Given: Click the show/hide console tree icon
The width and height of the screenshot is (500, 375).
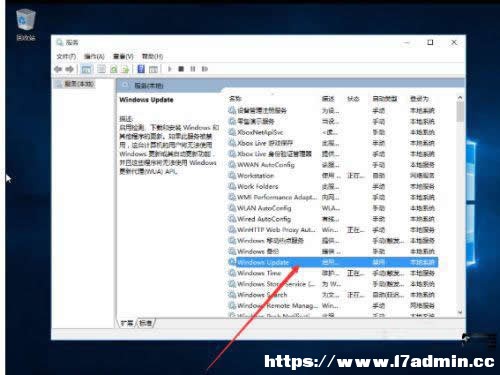Looking at the screenshot, I should point(86,69).
